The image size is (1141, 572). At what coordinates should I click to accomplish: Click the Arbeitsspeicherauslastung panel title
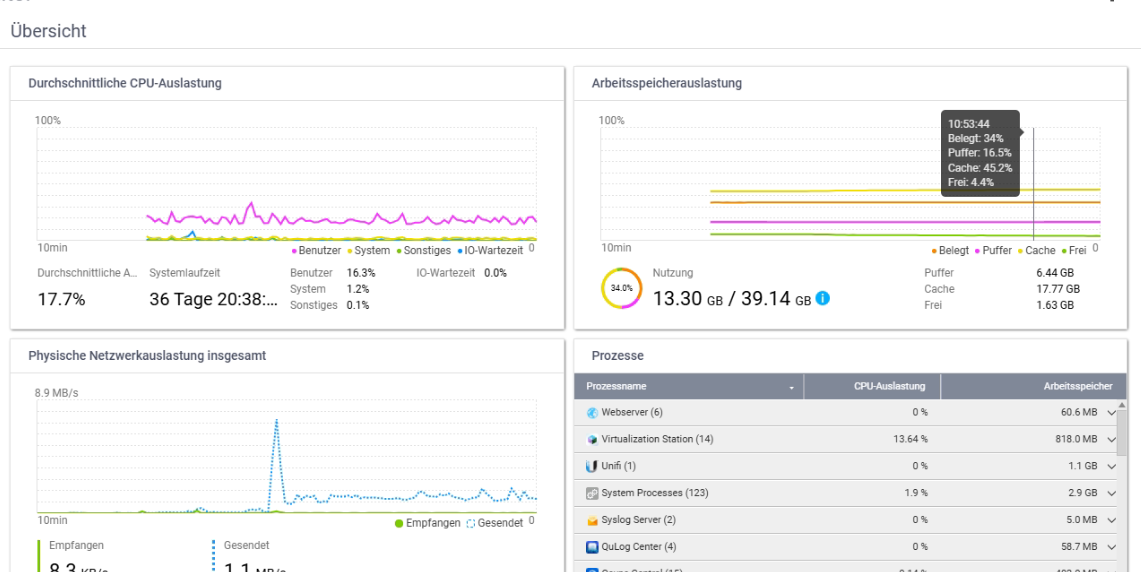[x=667, y=83]
